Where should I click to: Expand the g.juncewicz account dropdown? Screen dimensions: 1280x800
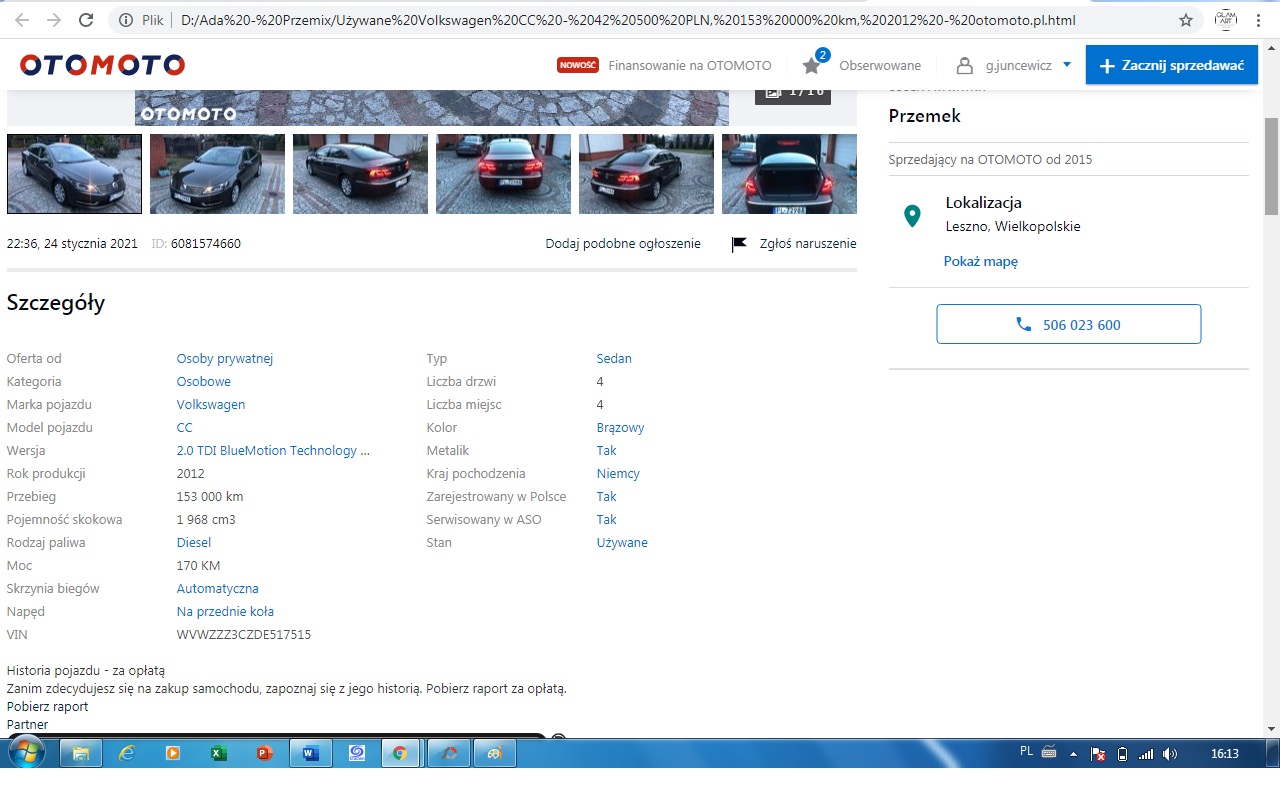point(1066,65)
